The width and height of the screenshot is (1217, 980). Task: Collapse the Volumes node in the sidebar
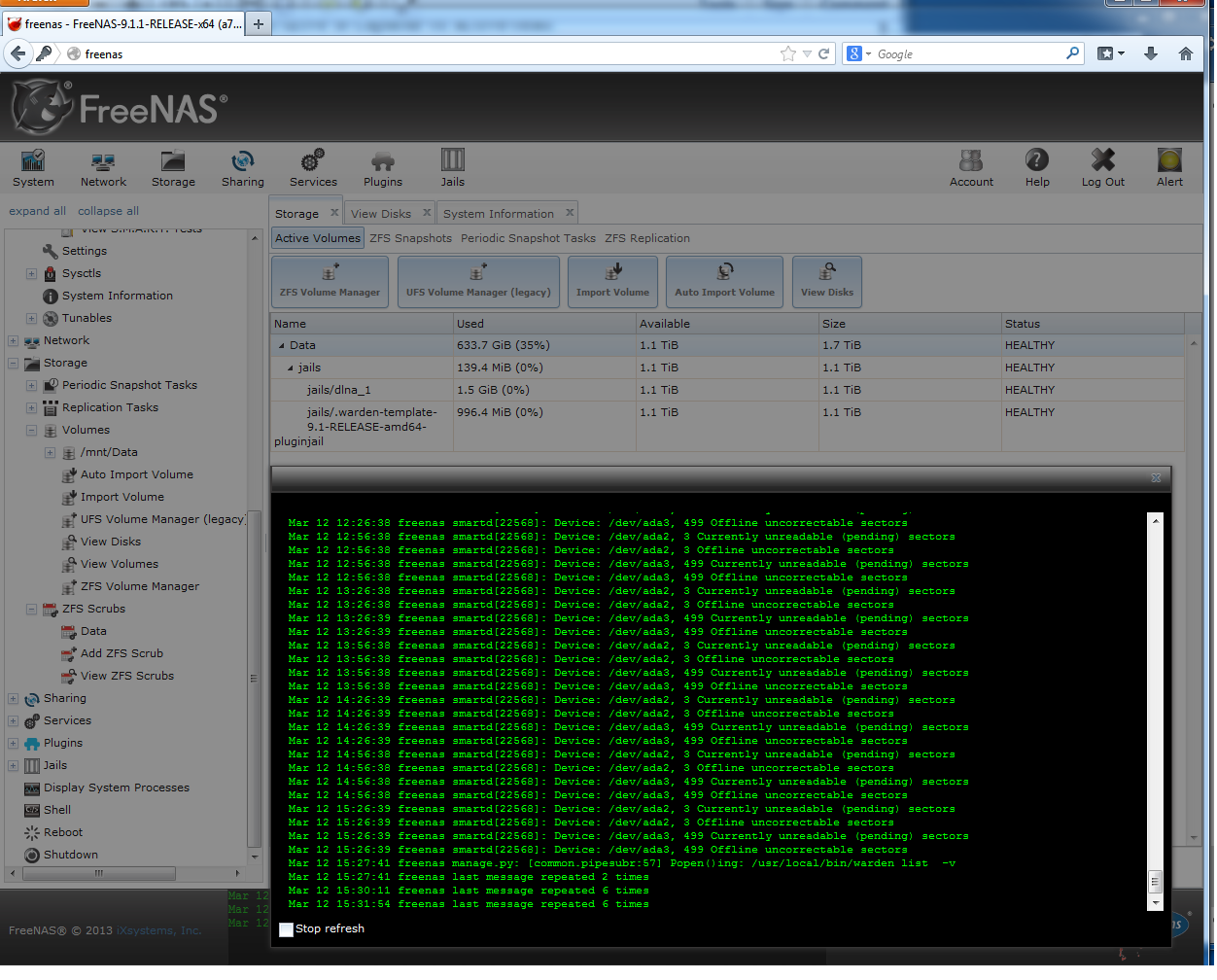(31, 431)
